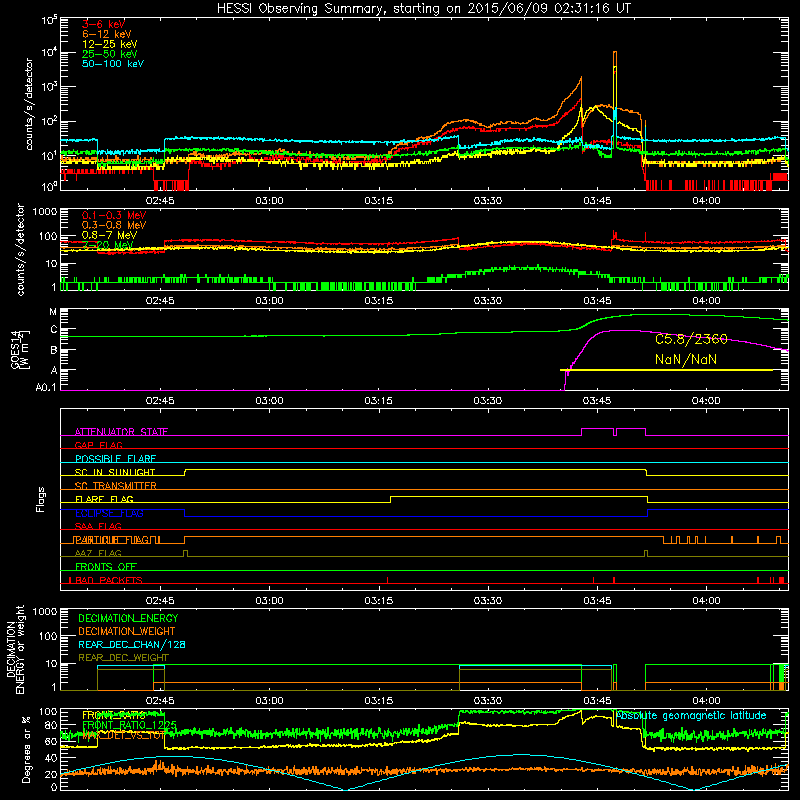Click the Degrees or % axis label

[26, 749]
